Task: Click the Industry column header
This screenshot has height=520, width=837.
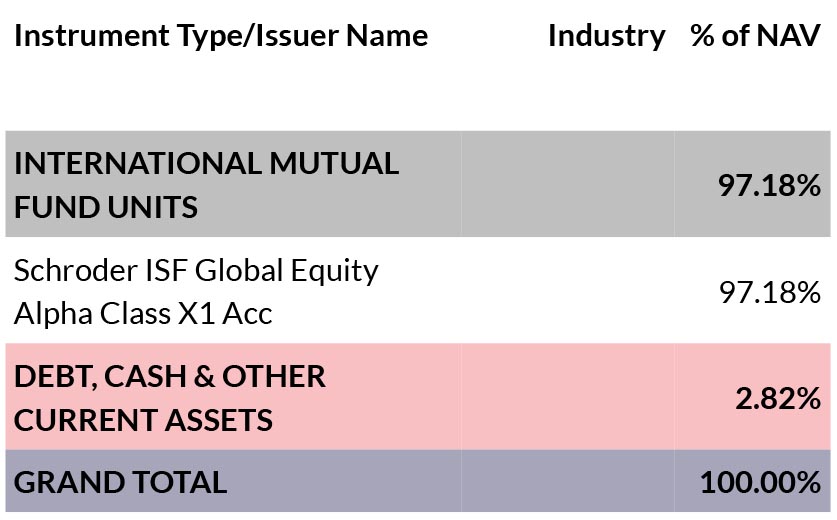Action: click(607, 36)
